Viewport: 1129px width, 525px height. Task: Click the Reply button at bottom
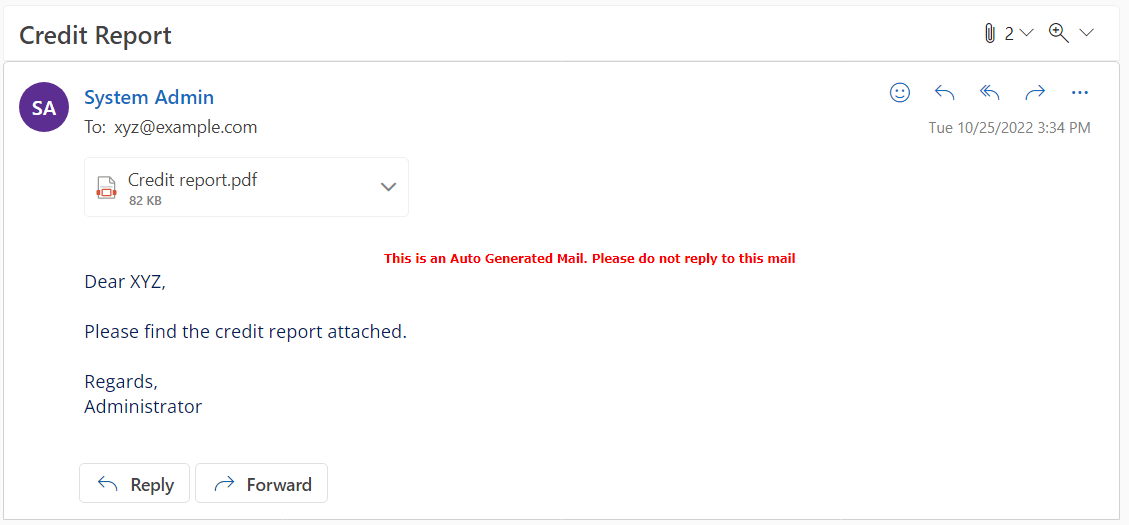coord(135,483)
